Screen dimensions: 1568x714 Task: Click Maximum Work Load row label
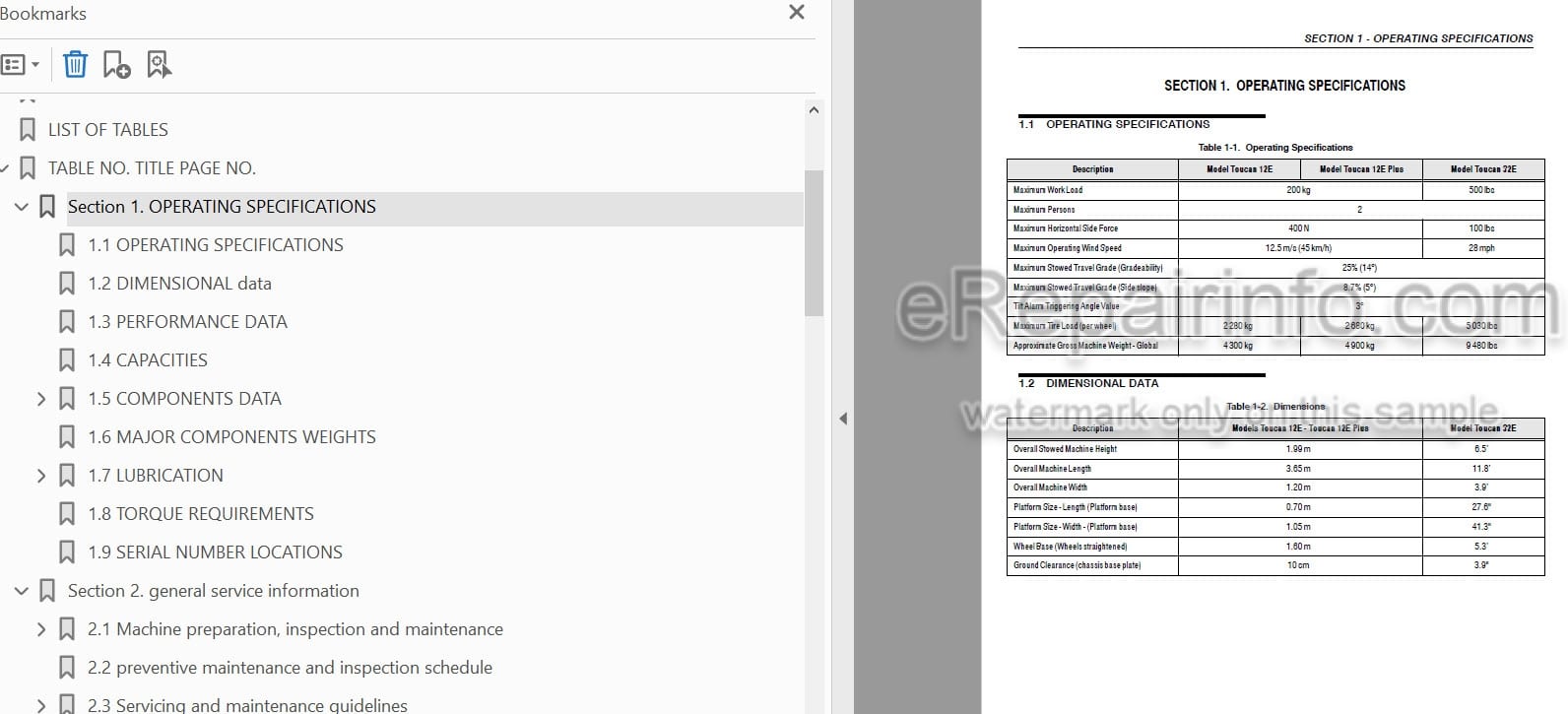tap(1048, 190)
